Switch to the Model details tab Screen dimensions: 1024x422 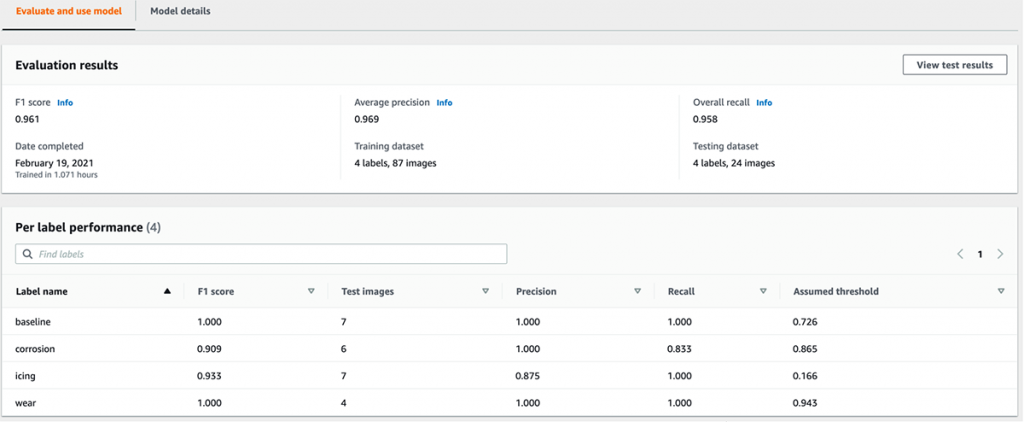(x=180, y=11)
